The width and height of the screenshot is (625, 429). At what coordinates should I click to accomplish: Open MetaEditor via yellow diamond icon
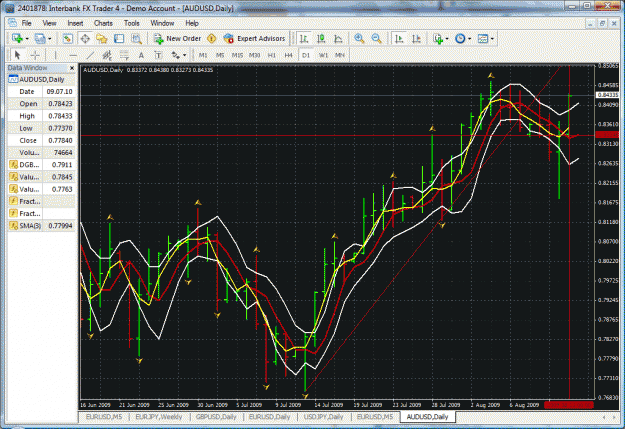212,39
